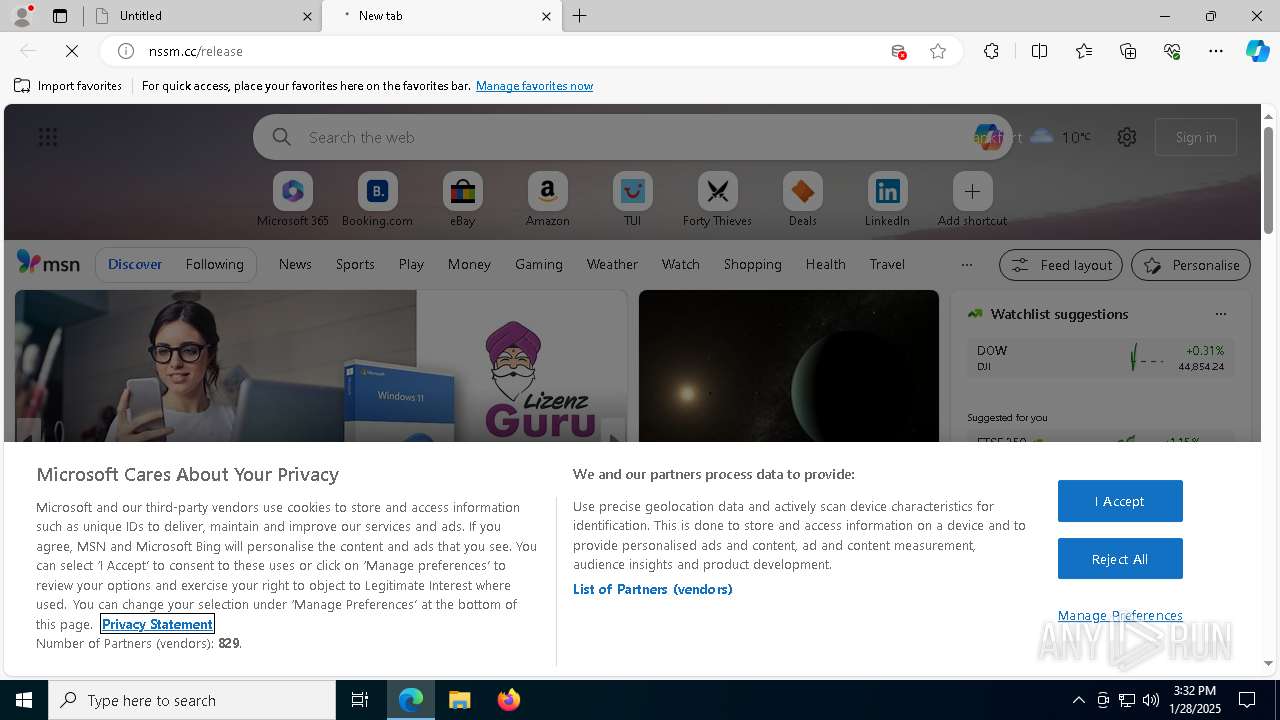This screenshot has width=1280, height=720.
Task: Open the Health category
Action: click(x=825, y=264)
